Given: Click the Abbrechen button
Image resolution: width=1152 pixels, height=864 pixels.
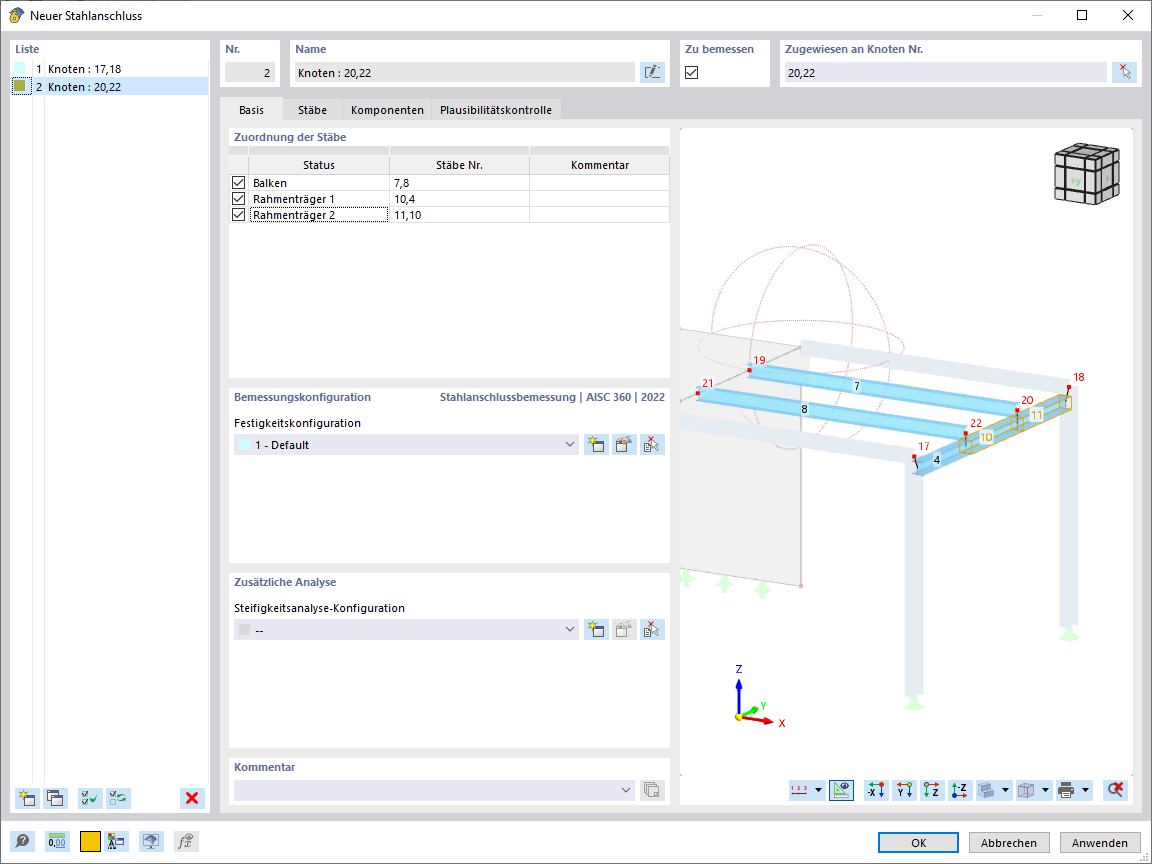Looking at the screenshot, I should point(1009,843).
